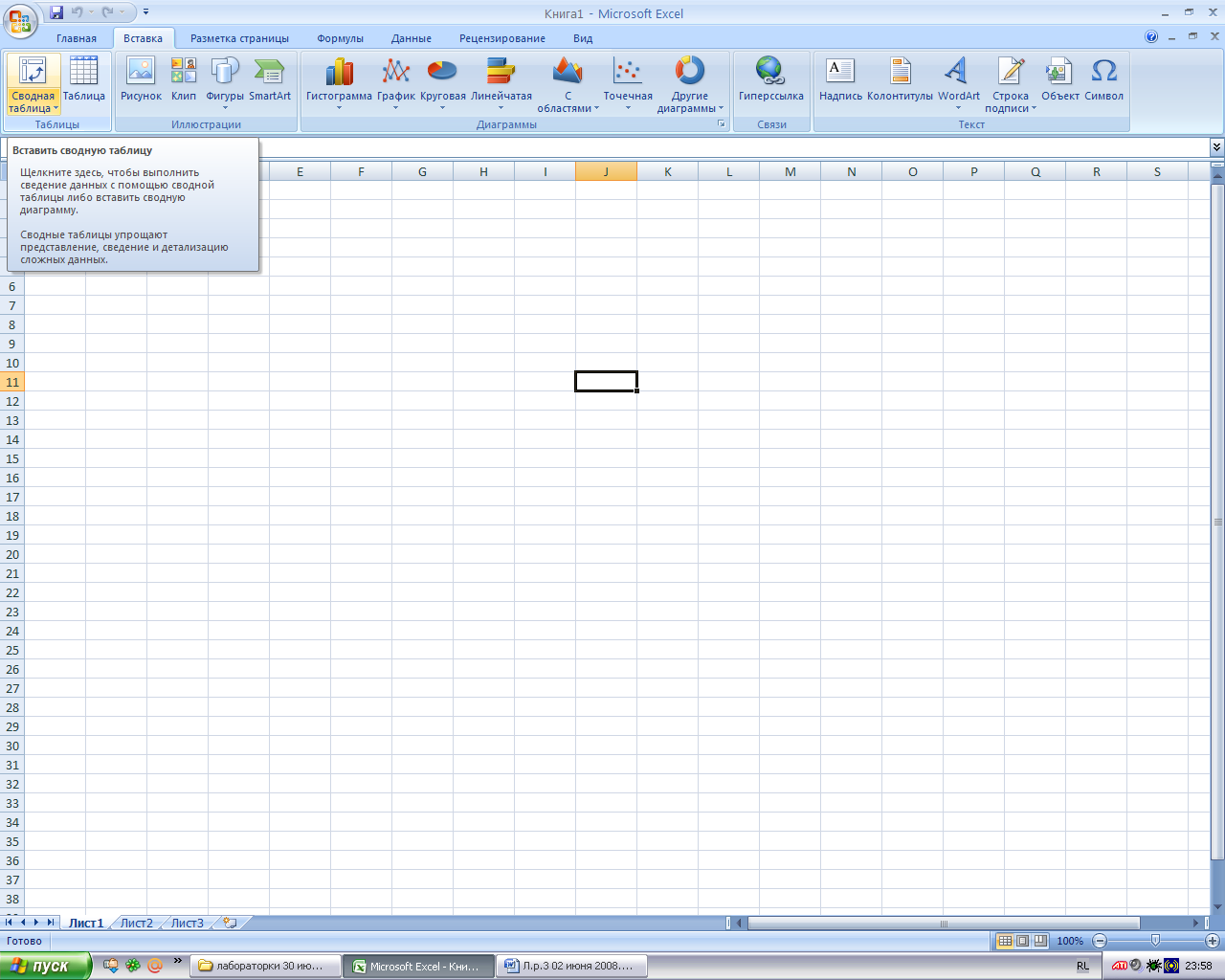Click the vertical scrollbar thumb

click(x=1217, y=522)
